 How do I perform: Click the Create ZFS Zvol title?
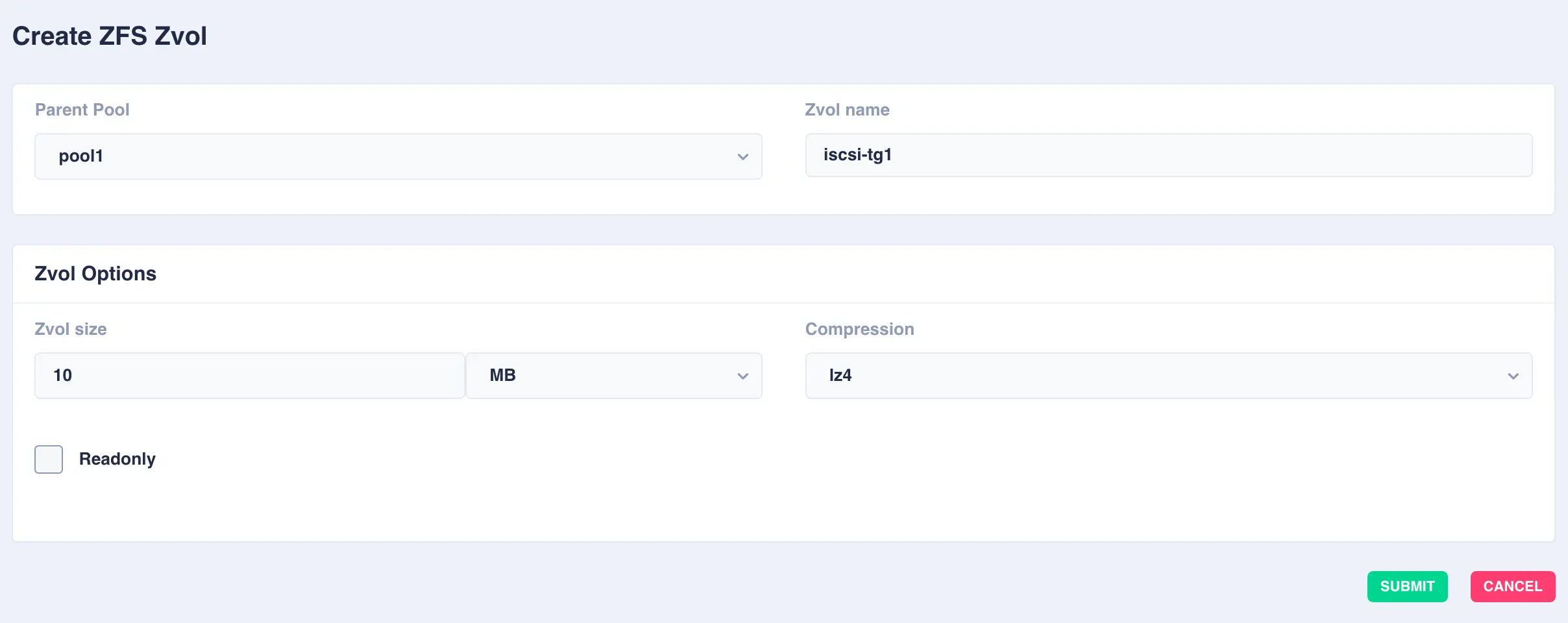tap(109, 36)
